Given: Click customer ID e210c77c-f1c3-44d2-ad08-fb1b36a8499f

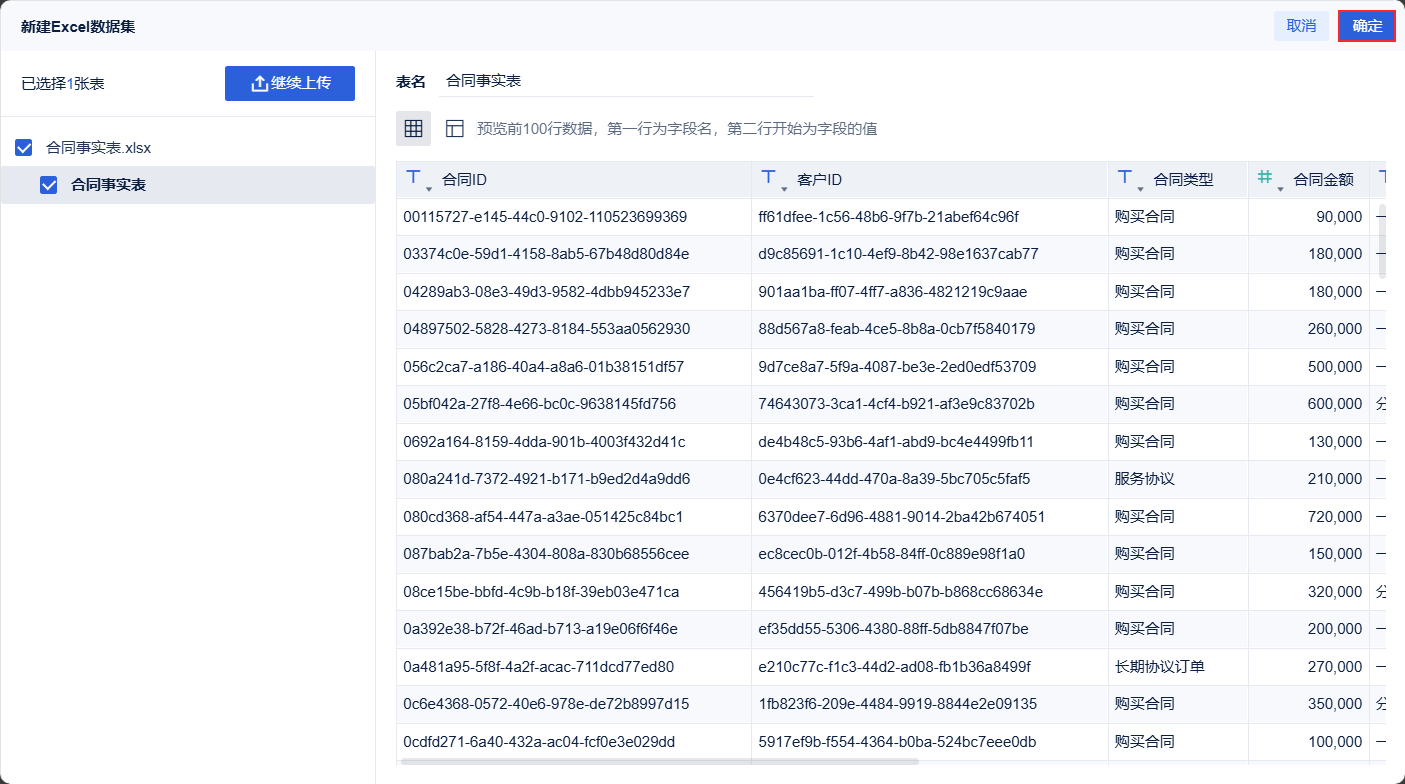Looking at the screenshot, I should (895, 667).
